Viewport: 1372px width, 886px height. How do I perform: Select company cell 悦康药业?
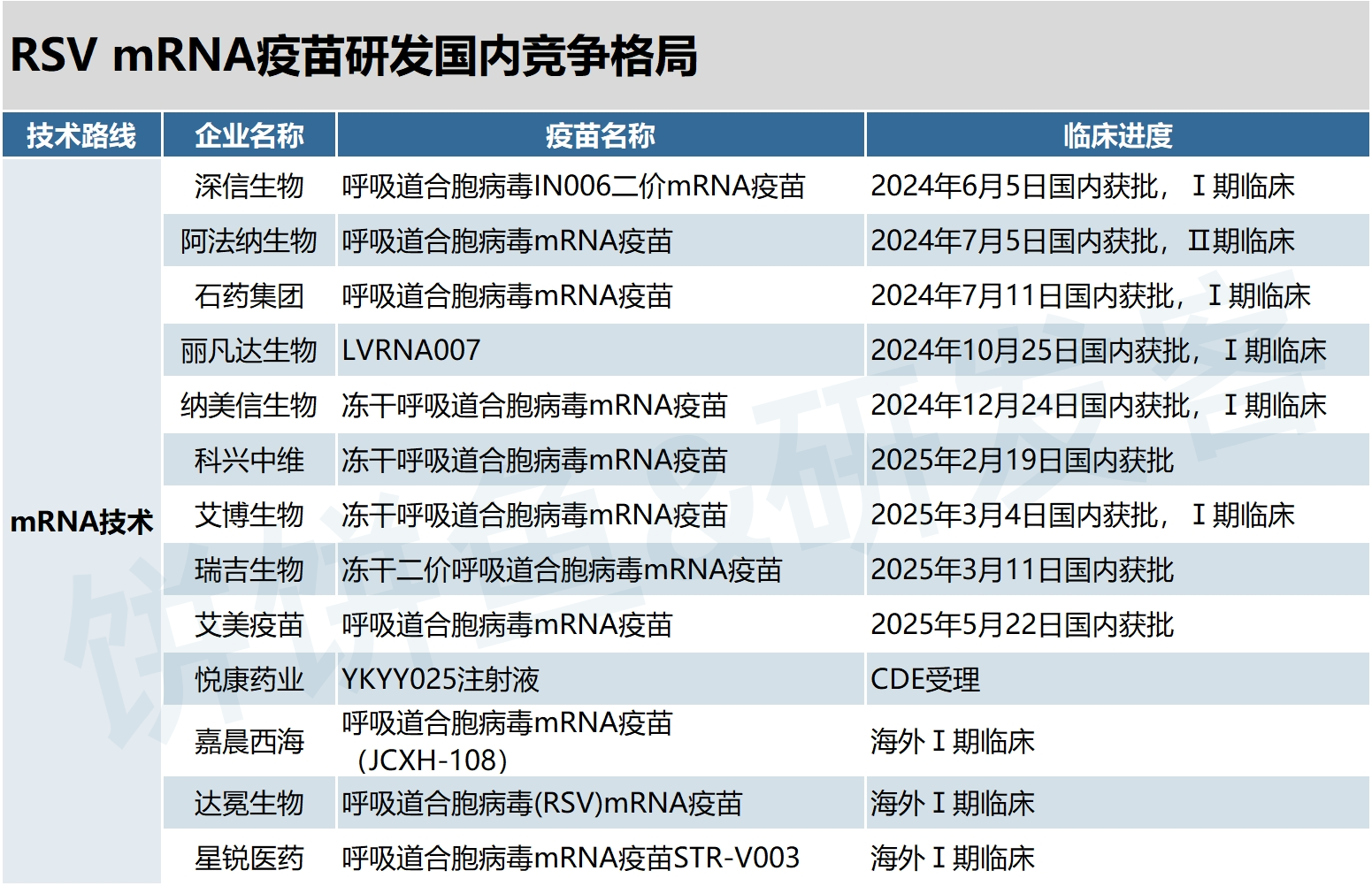point(249,679)
